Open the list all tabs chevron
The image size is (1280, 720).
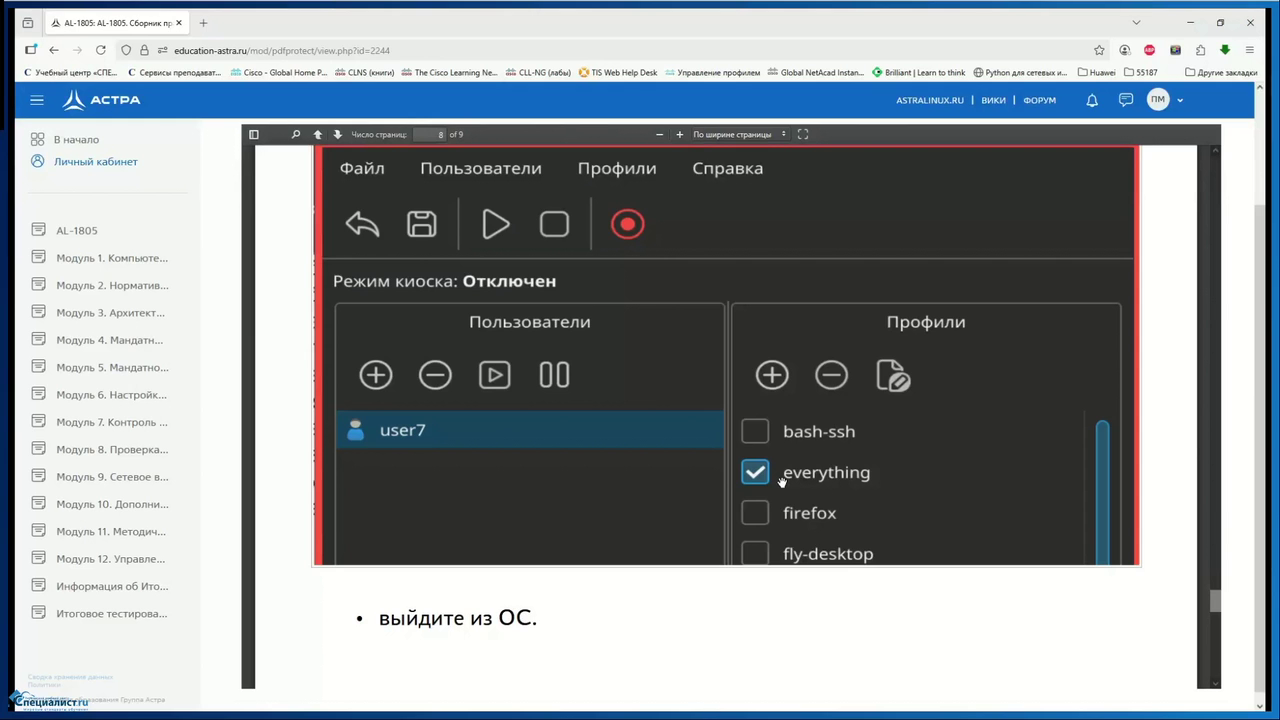(x=1136, y=23)
